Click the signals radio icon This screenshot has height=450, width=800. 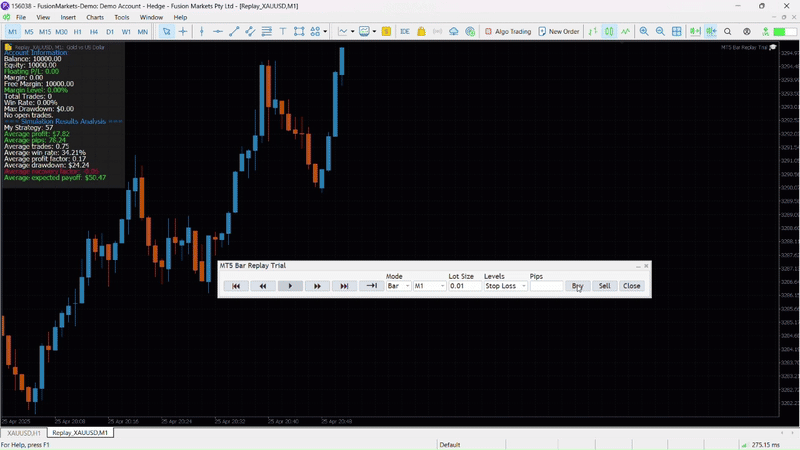tap(437, 32)
